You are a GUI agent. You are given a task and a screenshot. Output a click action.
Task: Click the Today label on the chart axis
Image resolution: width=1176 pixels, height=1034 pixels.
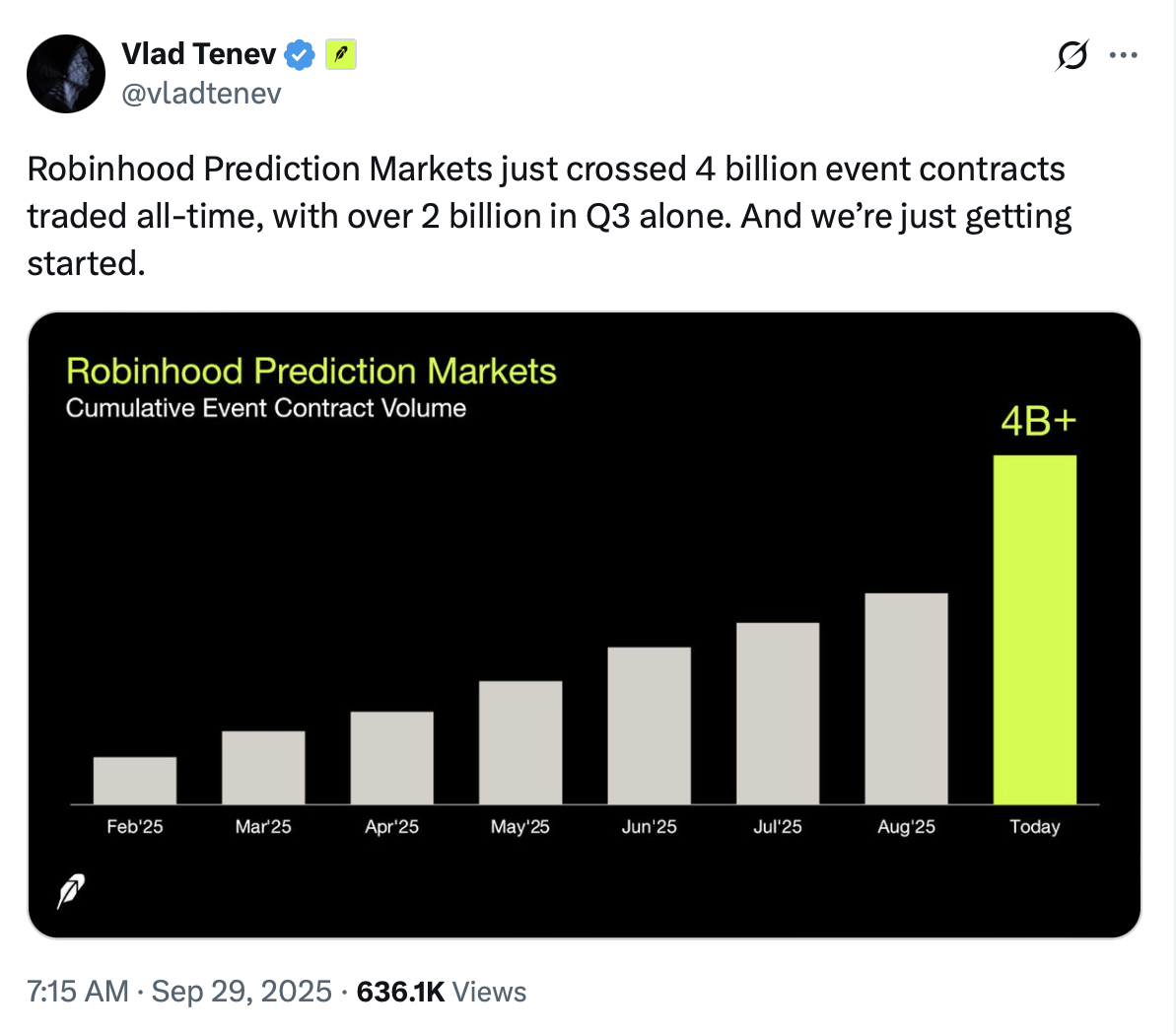pyautogui.click(x=1034, y=827)
